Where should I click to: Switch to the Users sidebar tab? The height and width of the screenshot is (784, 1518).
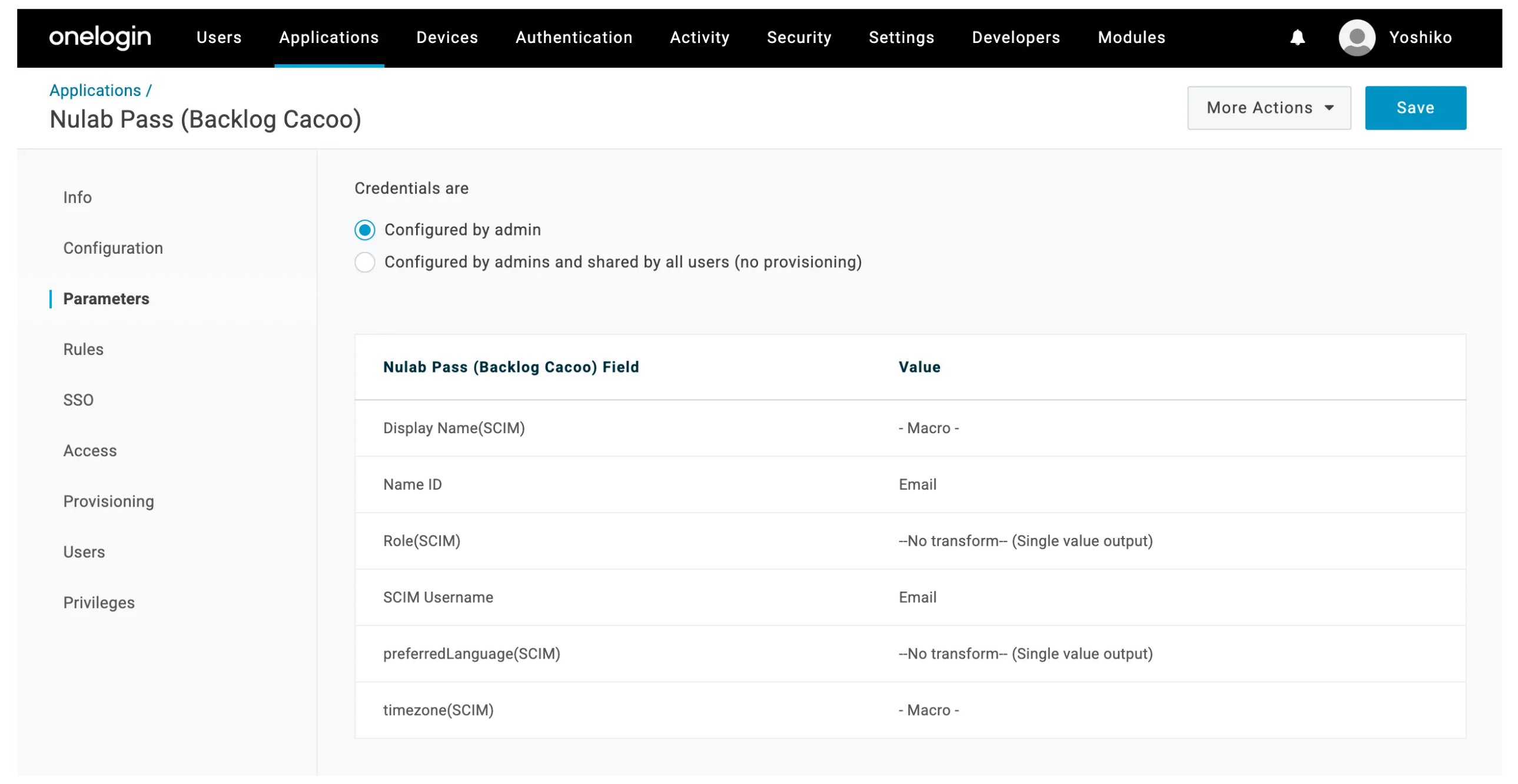click(x=84, y=552)
